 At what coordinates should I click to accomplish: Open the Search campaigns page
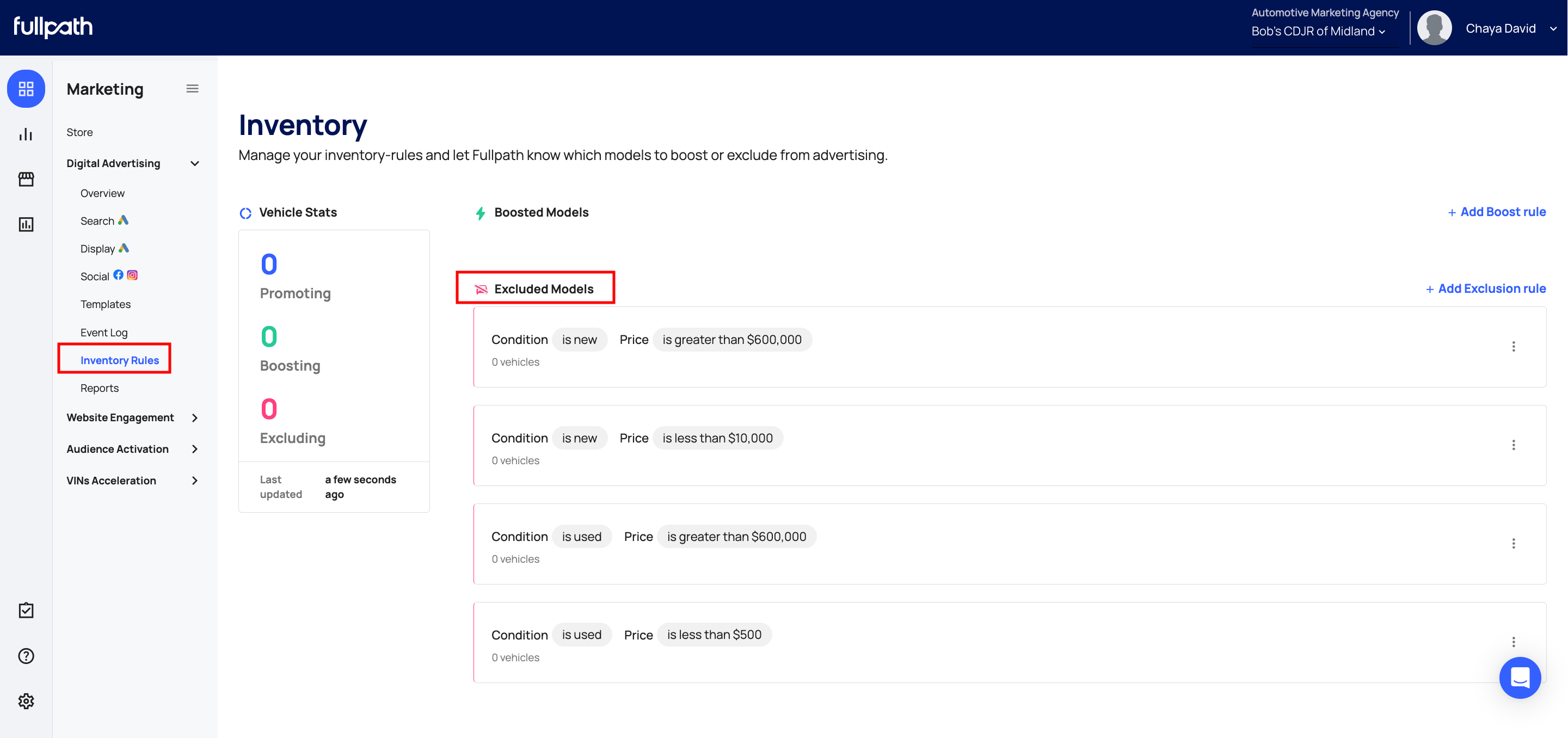[x=104, y=220]
